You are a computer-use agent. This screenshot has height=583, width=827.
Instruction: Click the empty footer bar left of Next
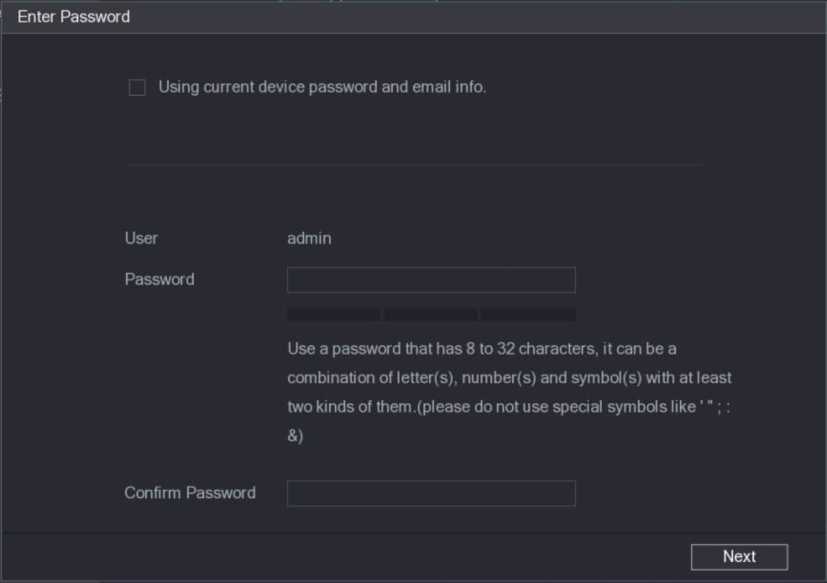[x=340, y=557]
